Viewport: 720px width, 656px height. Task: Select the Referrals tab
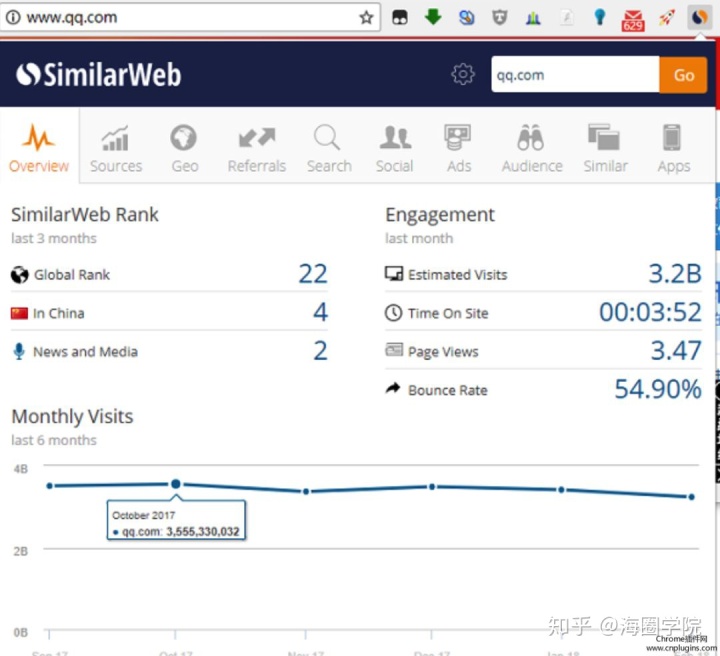click(x=257, y=148)
